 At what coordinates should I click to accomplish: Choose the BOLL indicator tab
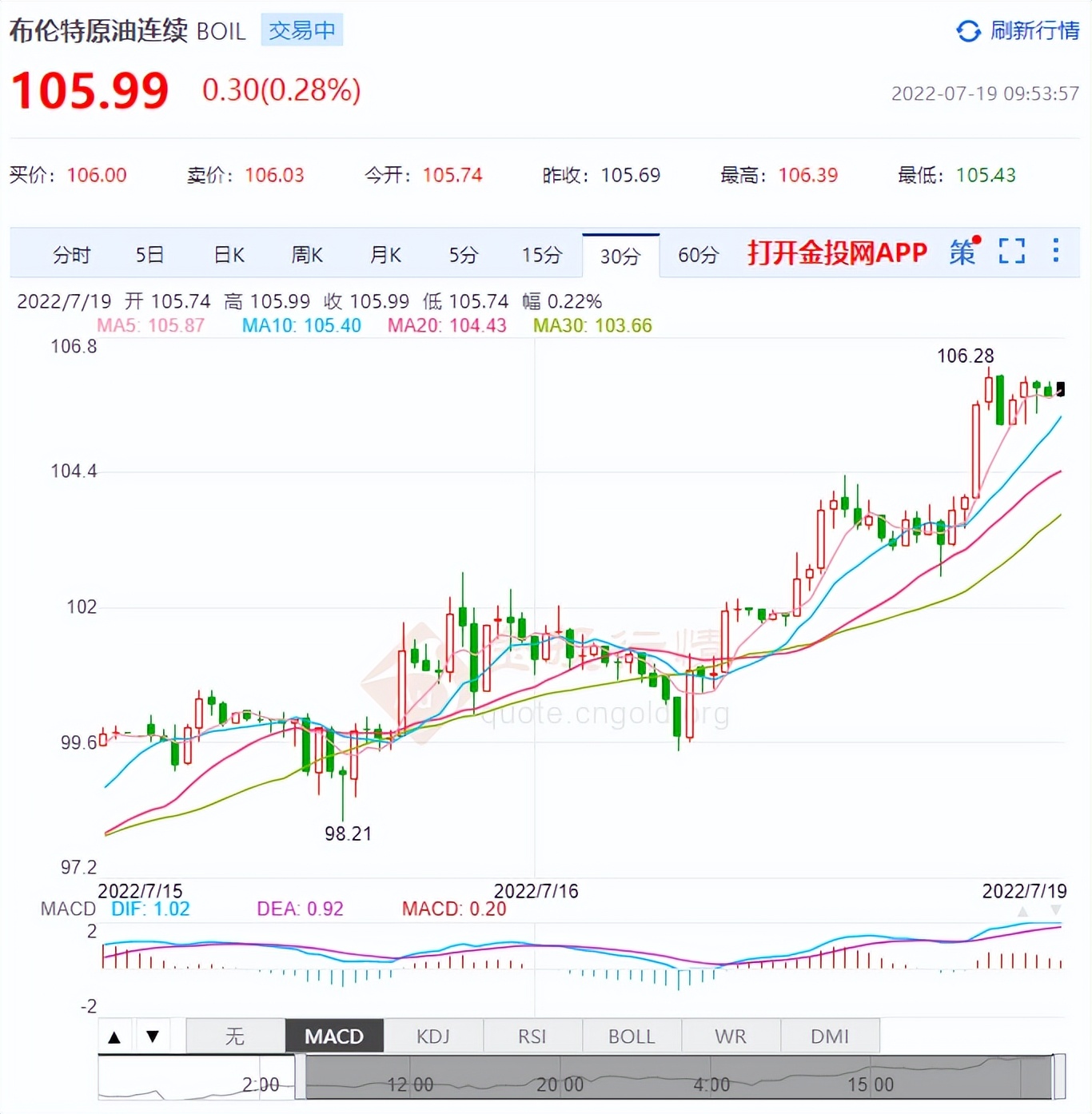click(x=632, y=1036)
